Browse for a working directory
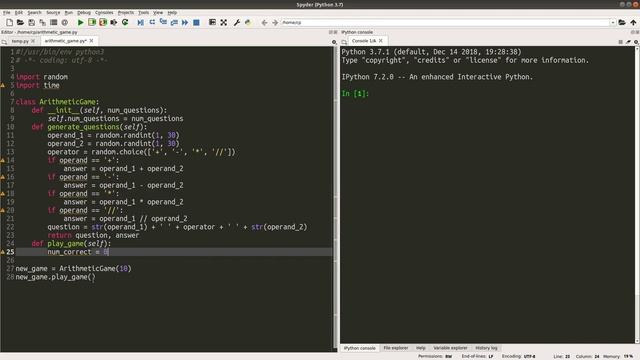The image size is (640, 360). click(x=622, y=22)
